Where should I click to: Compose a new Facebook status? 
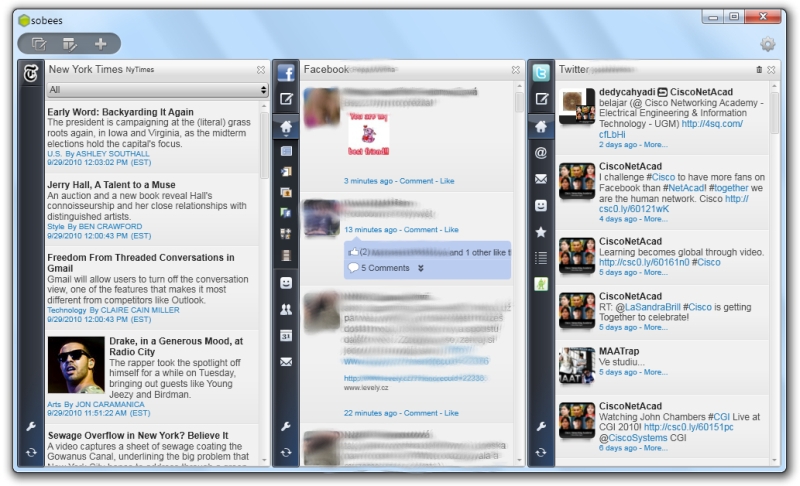tap(286, 99)
